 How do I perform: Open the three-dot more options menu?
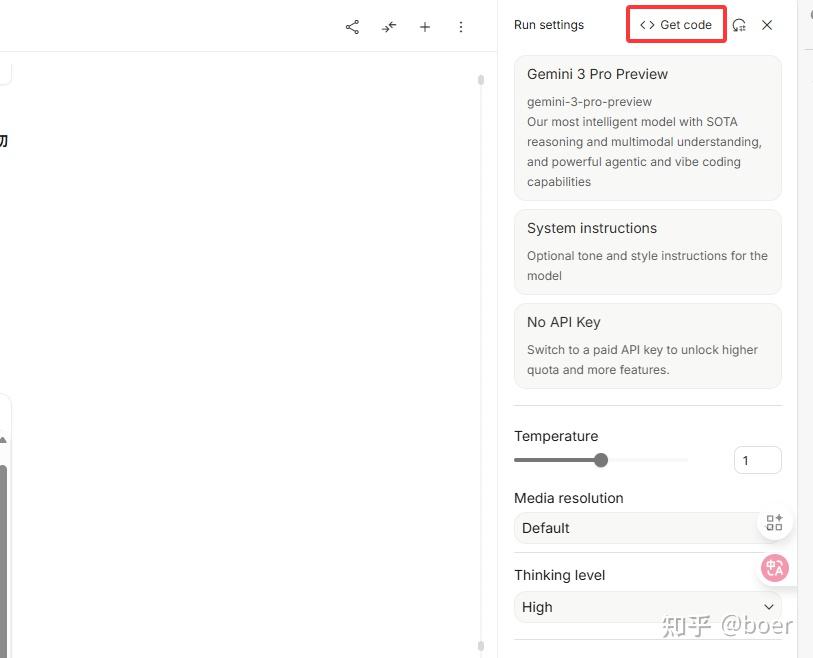tap(460, 27)
